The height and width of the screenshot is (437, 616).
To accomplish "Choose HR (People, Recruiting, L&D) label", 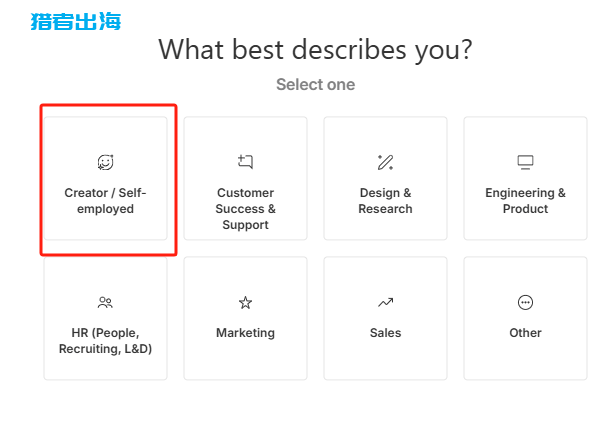I will 105,341.
